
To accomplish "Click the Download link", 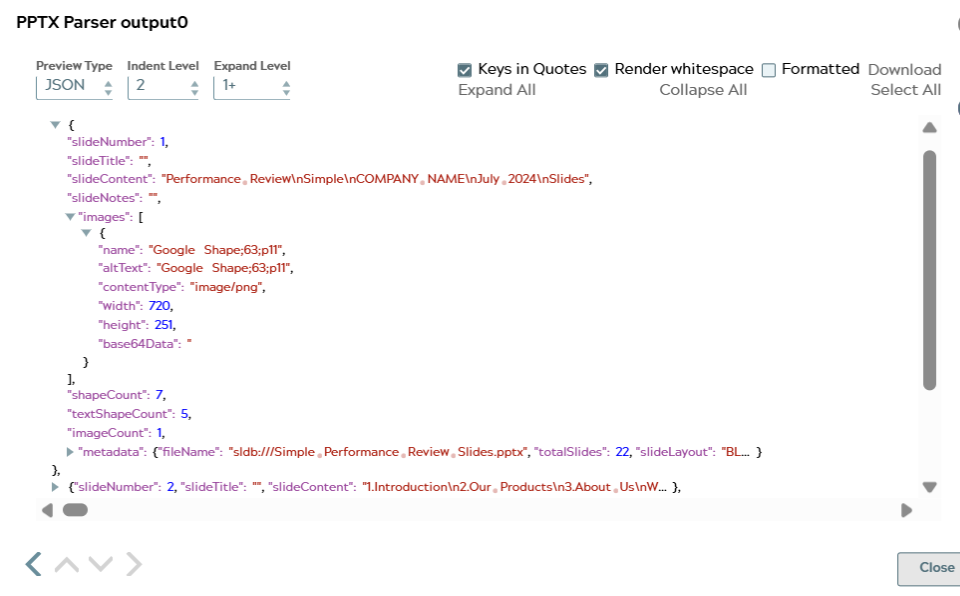I will pyautogui.click(x=904, y=70).
